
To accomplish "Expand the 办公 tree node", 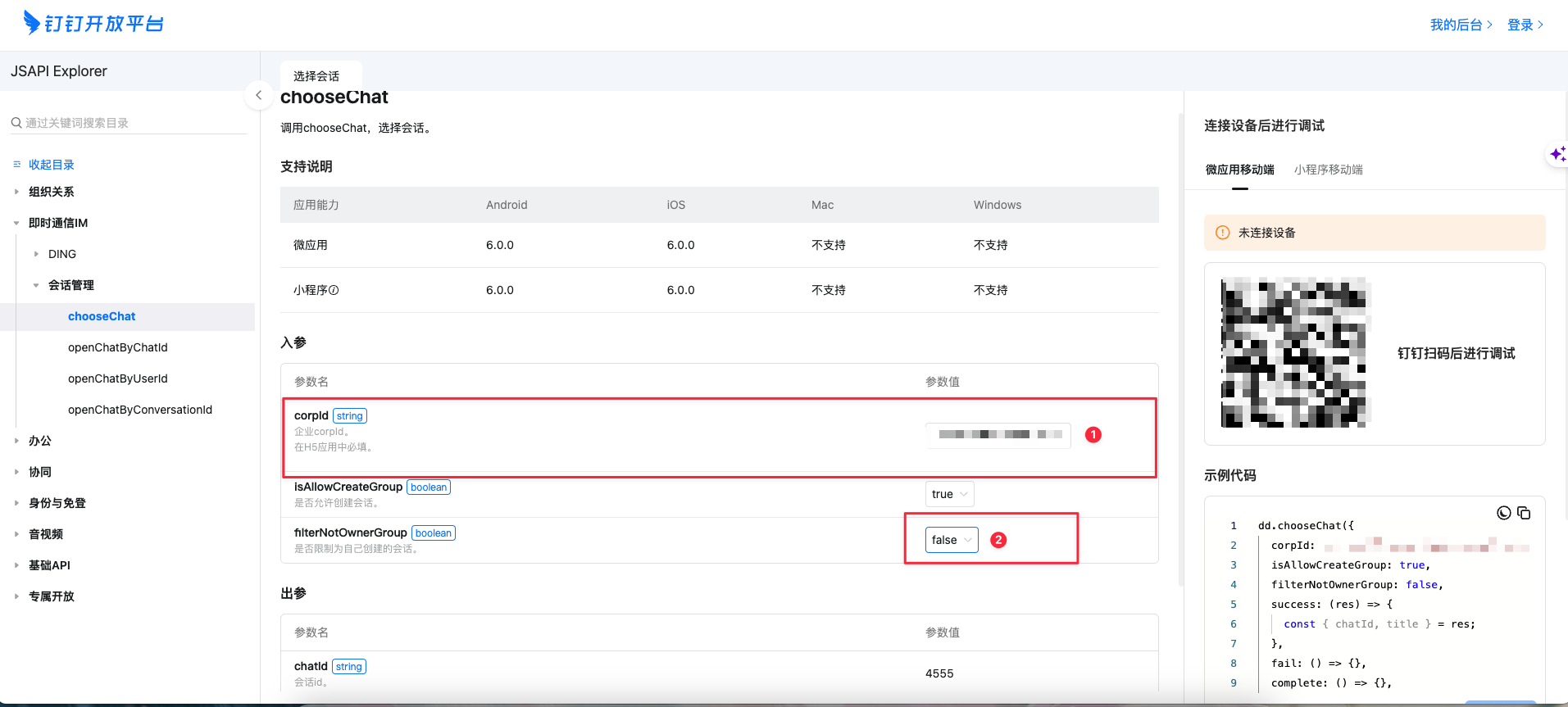I will 16,441.
